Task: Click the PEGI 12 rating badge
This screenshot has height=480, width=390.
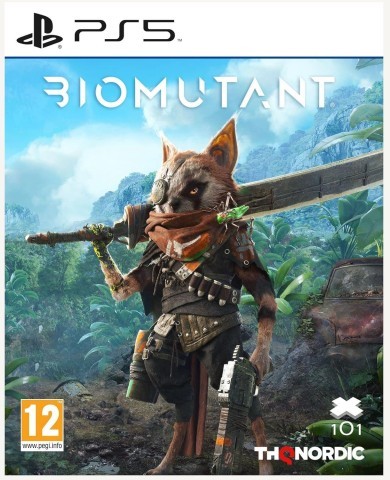Action: pyautogui.click(x=42, y=425)
